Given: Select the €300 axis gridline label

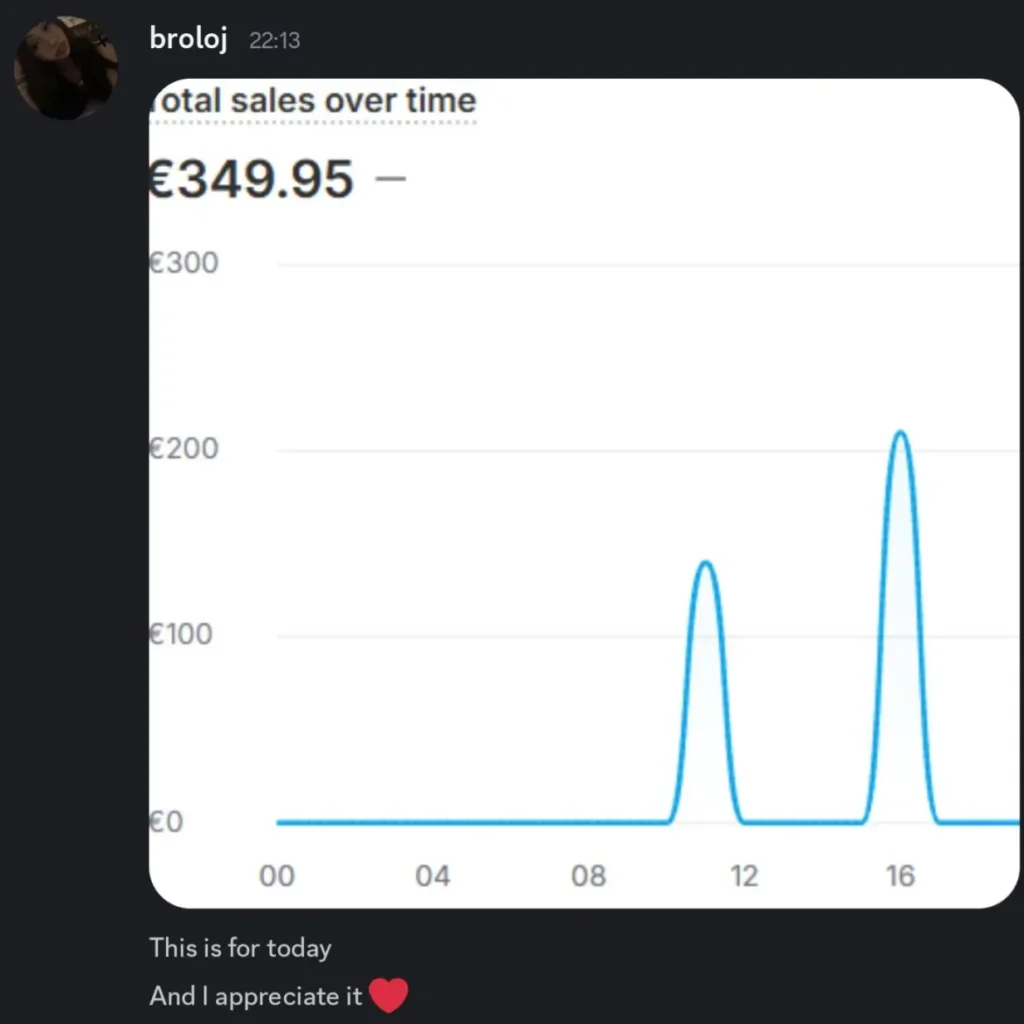Looking at the screenshot, I should coord(186,262).
